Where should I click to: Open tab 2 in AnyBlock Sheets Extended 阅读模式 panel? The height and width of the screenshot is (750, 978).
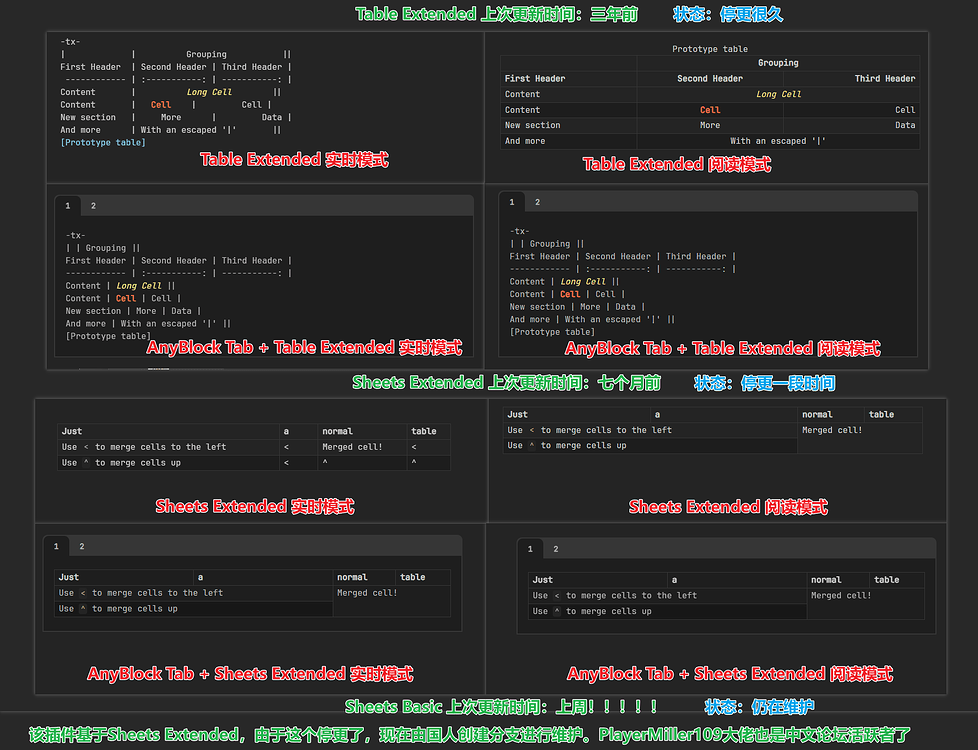[556, 549]
